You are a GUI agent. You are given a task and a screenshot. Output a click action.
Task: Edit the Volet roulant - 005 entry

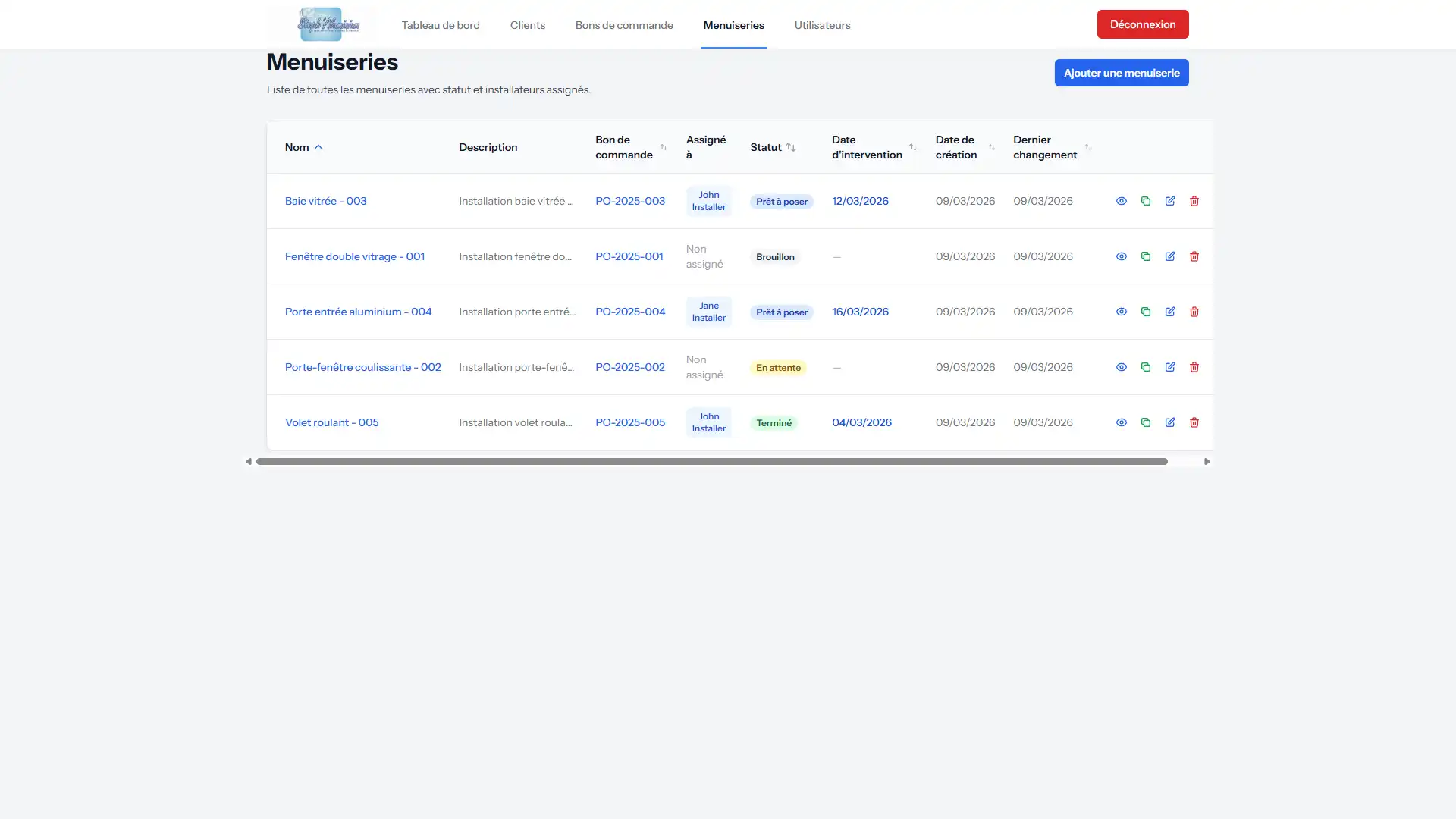pos(1169,422)
